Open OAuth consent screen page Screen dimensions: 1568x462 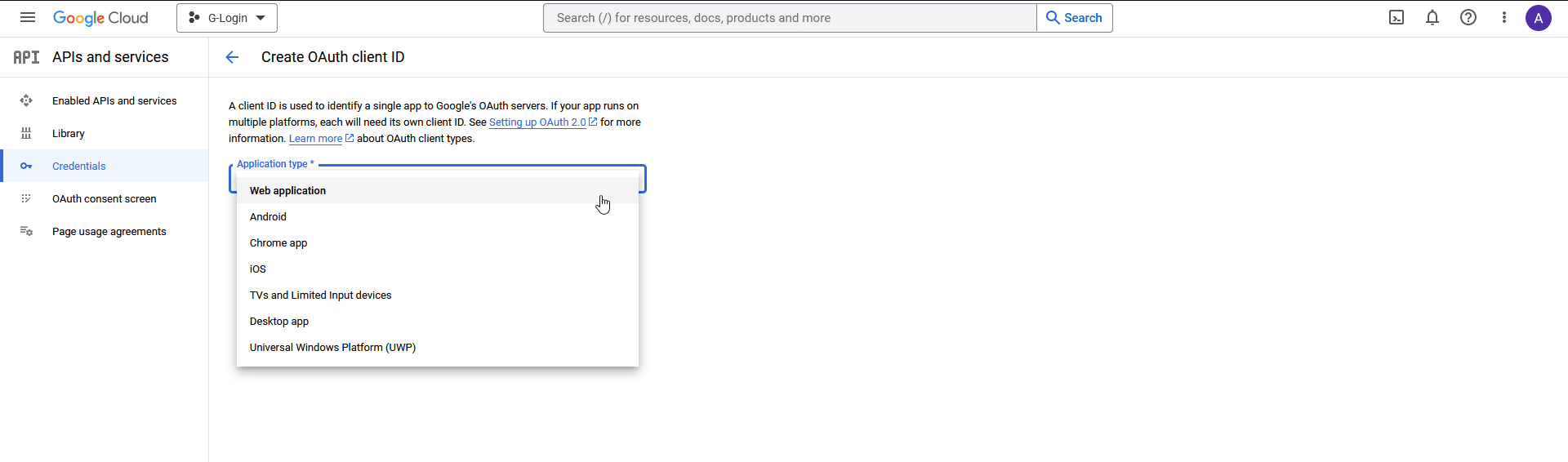click(105, 198)
